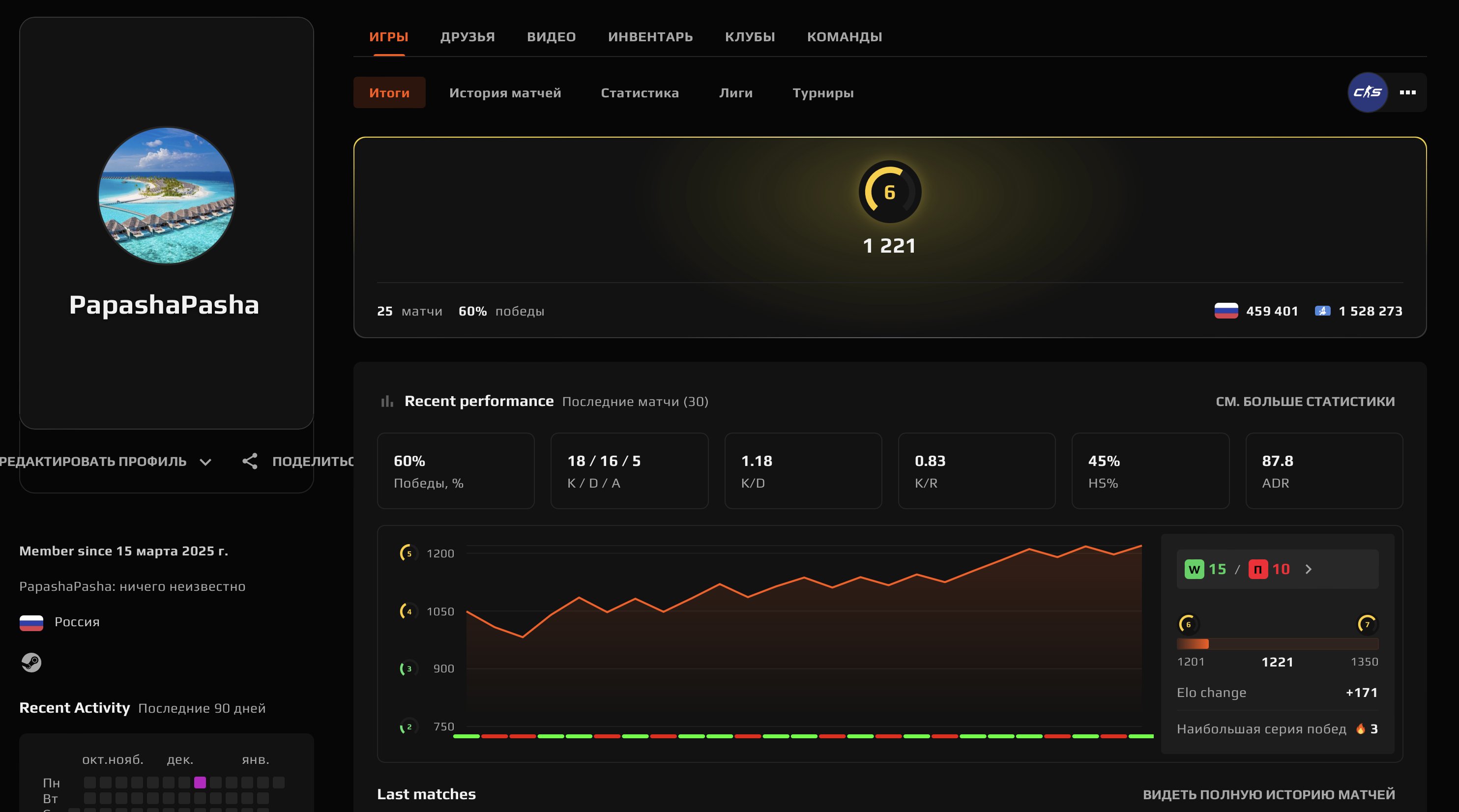Click the purple activity calendar day
The width and height of the screenshot is (1459, 812).
200,783
